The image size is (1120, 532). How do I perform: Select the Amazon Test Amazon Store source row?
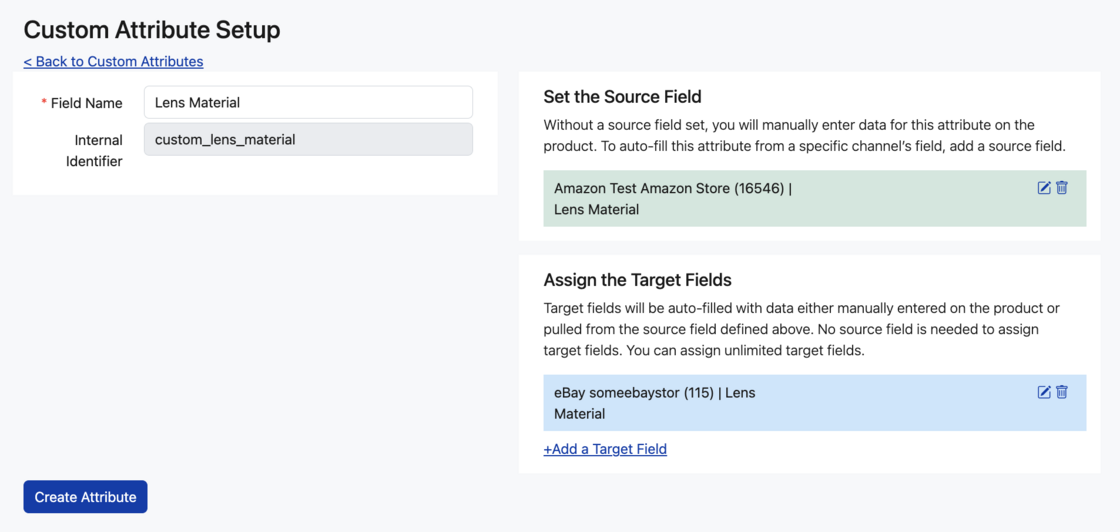click(814, 199)
